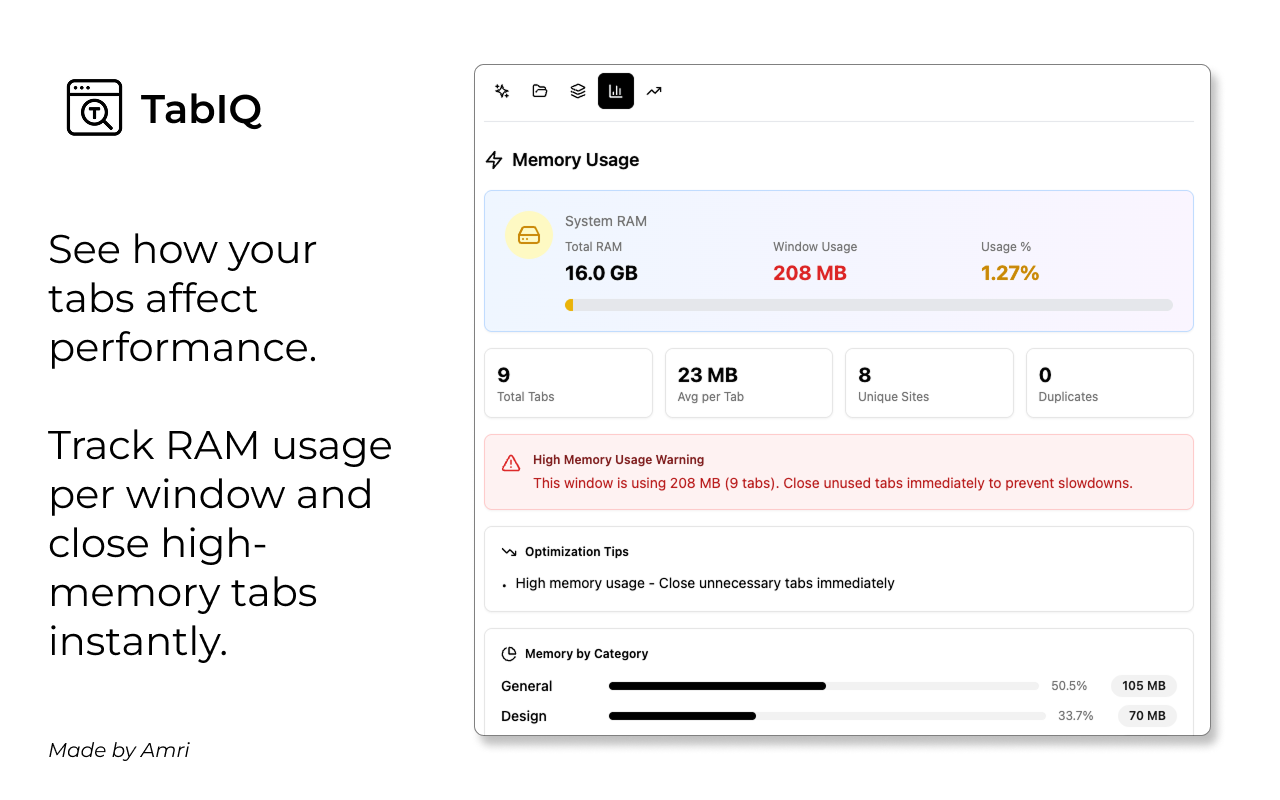Click the arrow icon beside Optimization Tips
The image size is (1280, 800).
[x=507, y=551]
